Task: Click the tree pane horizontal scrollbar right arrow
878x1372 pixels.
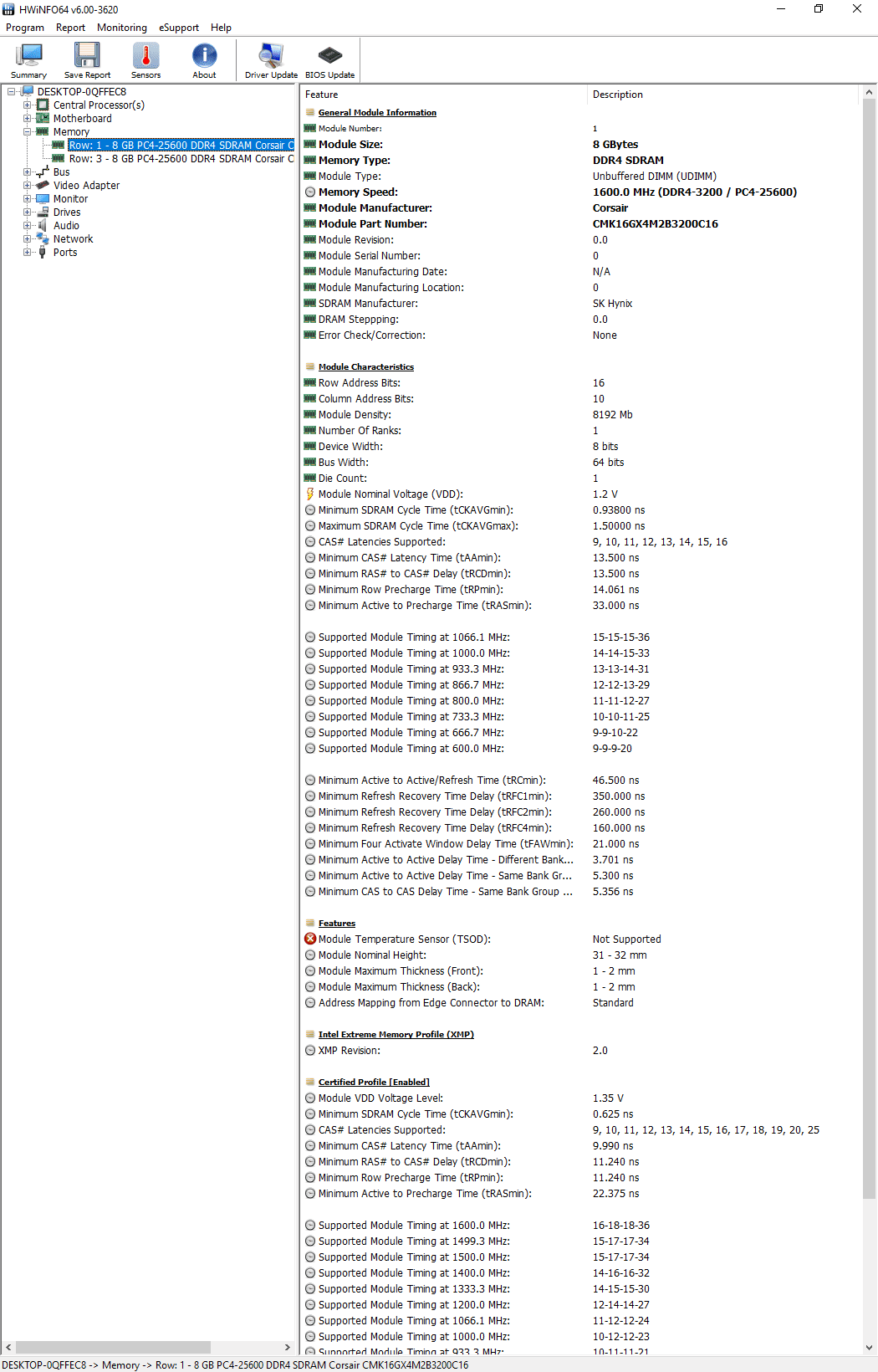Action: [x=288, y=1348]
